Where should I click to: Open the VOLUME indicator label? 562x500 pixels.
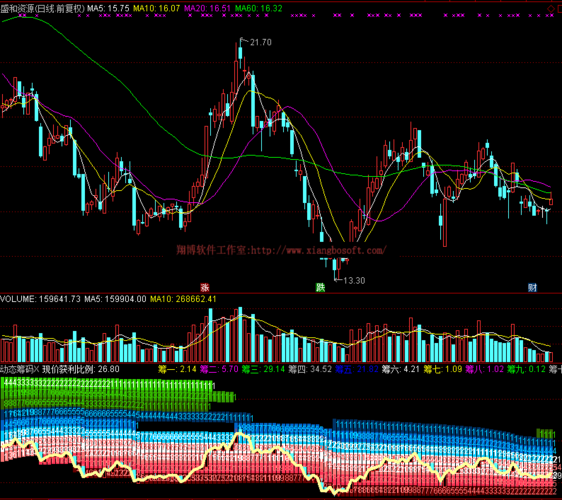(40, 299)
